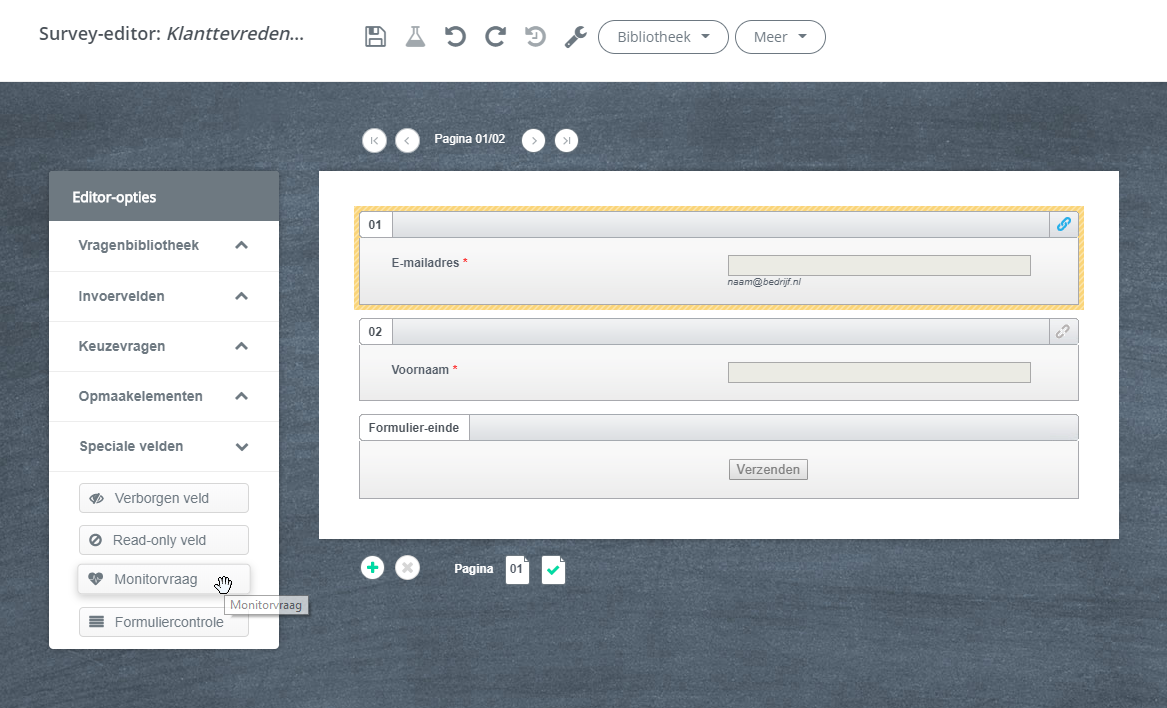Click the test flask icon

tap(415, 37)
